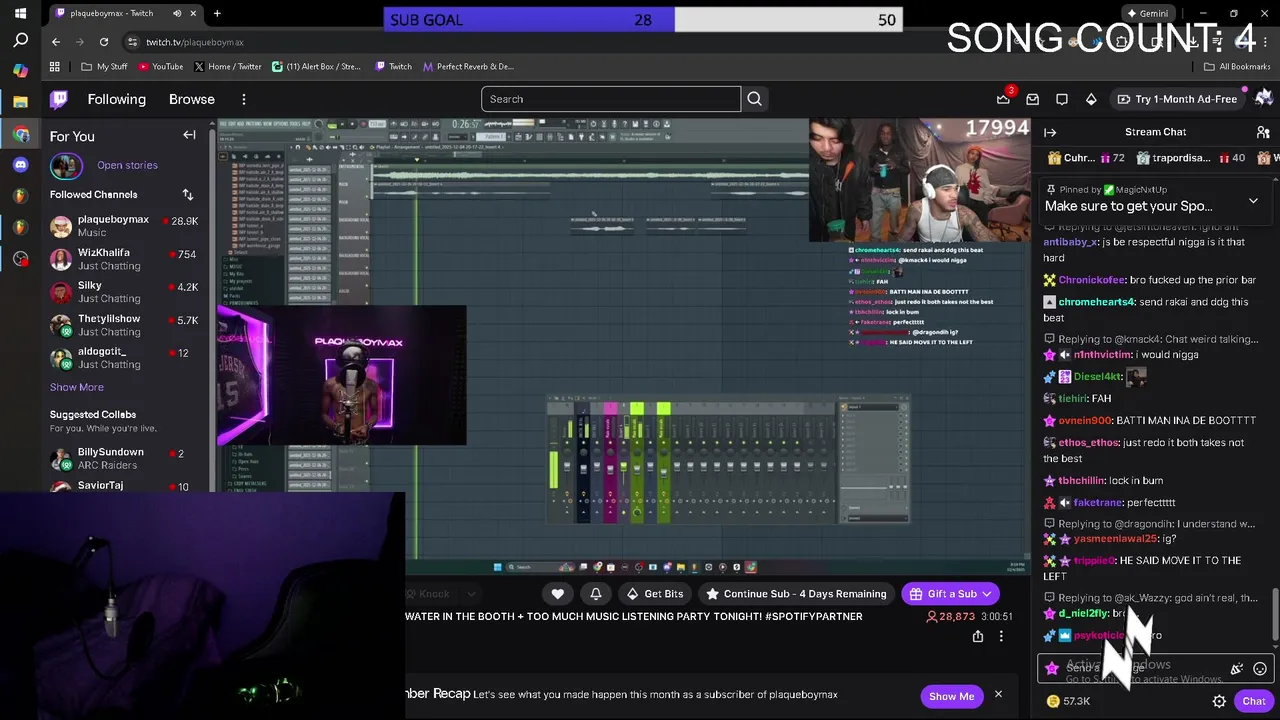Open the notifications inbox icon

click(x=1033, y=99)
